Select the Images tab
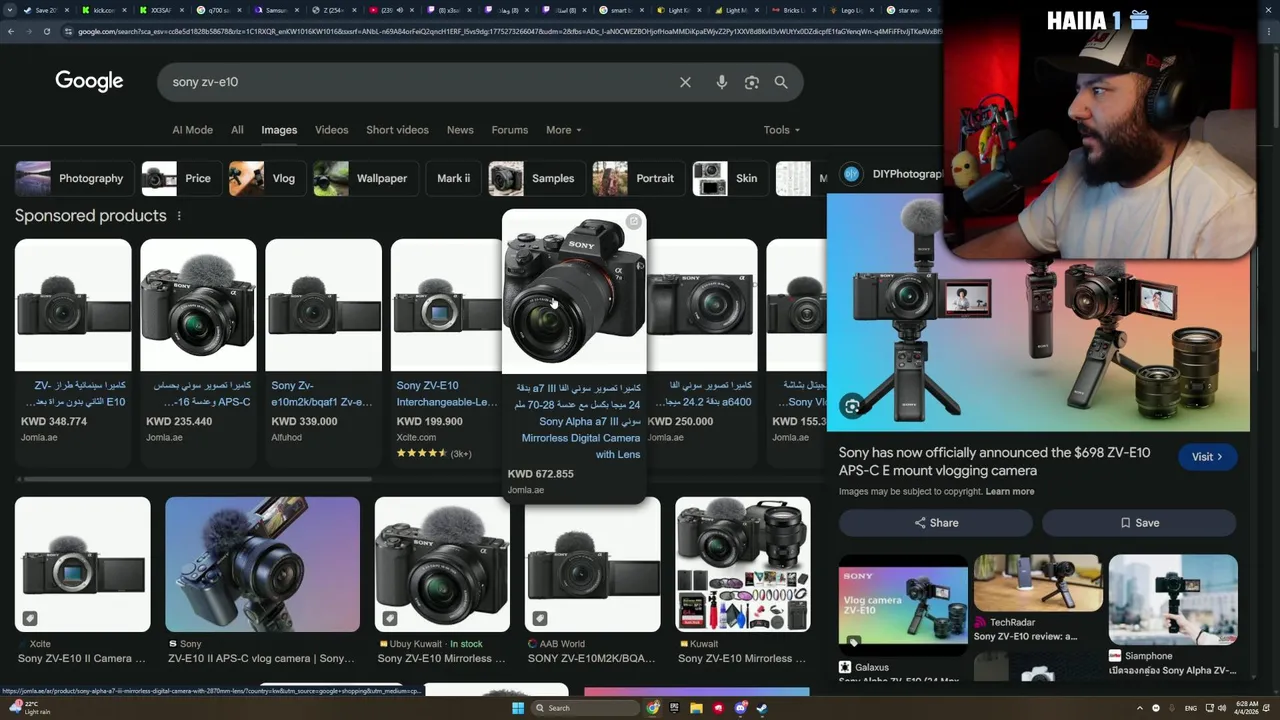The height and width of the screenshot is (720, 1280). pos(279,130)
